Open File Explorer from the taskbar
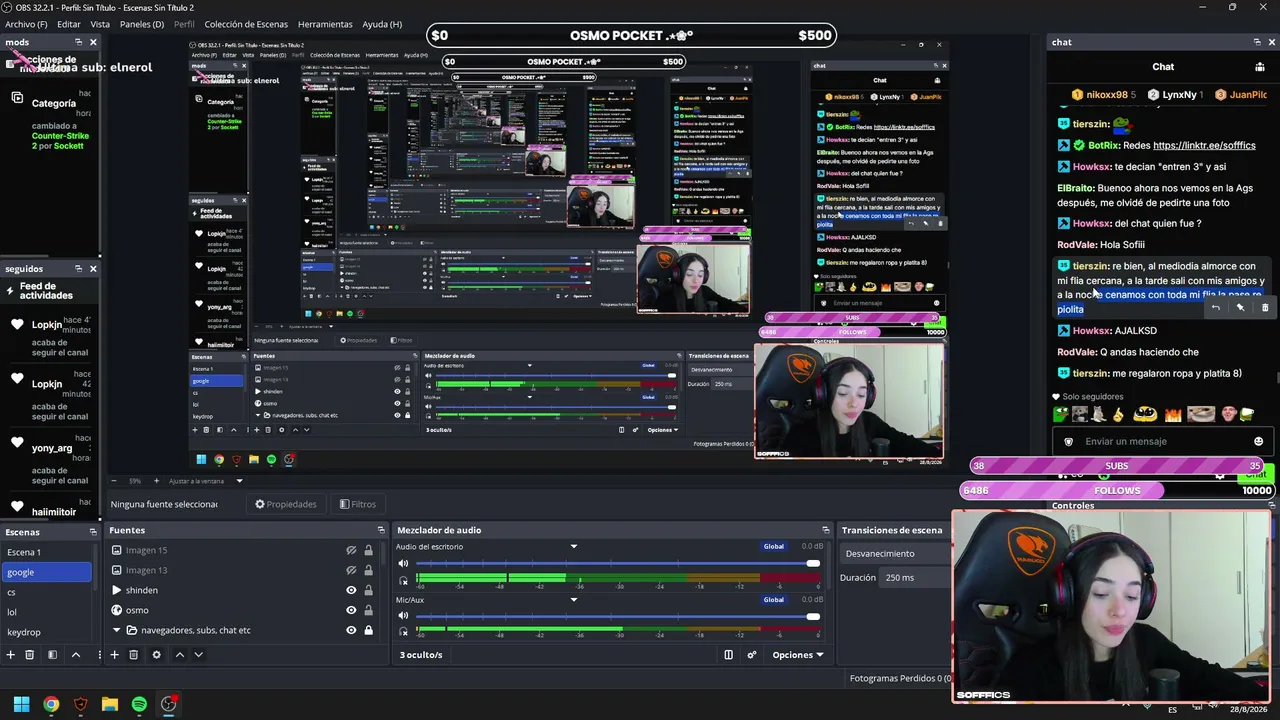The image size is (1280, 720). 110,704
